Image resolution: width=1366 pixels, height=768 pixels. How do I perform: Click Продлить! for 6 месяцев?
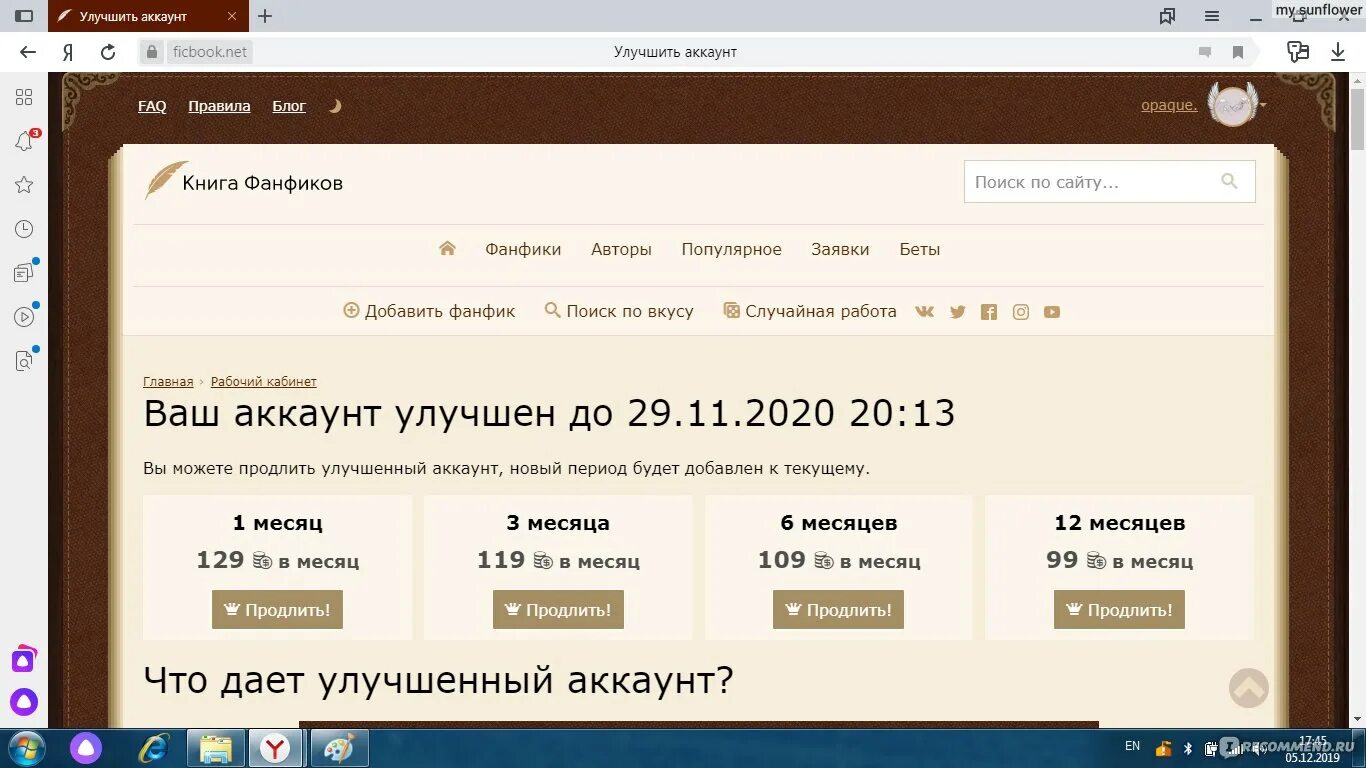[x=838, y=610]
